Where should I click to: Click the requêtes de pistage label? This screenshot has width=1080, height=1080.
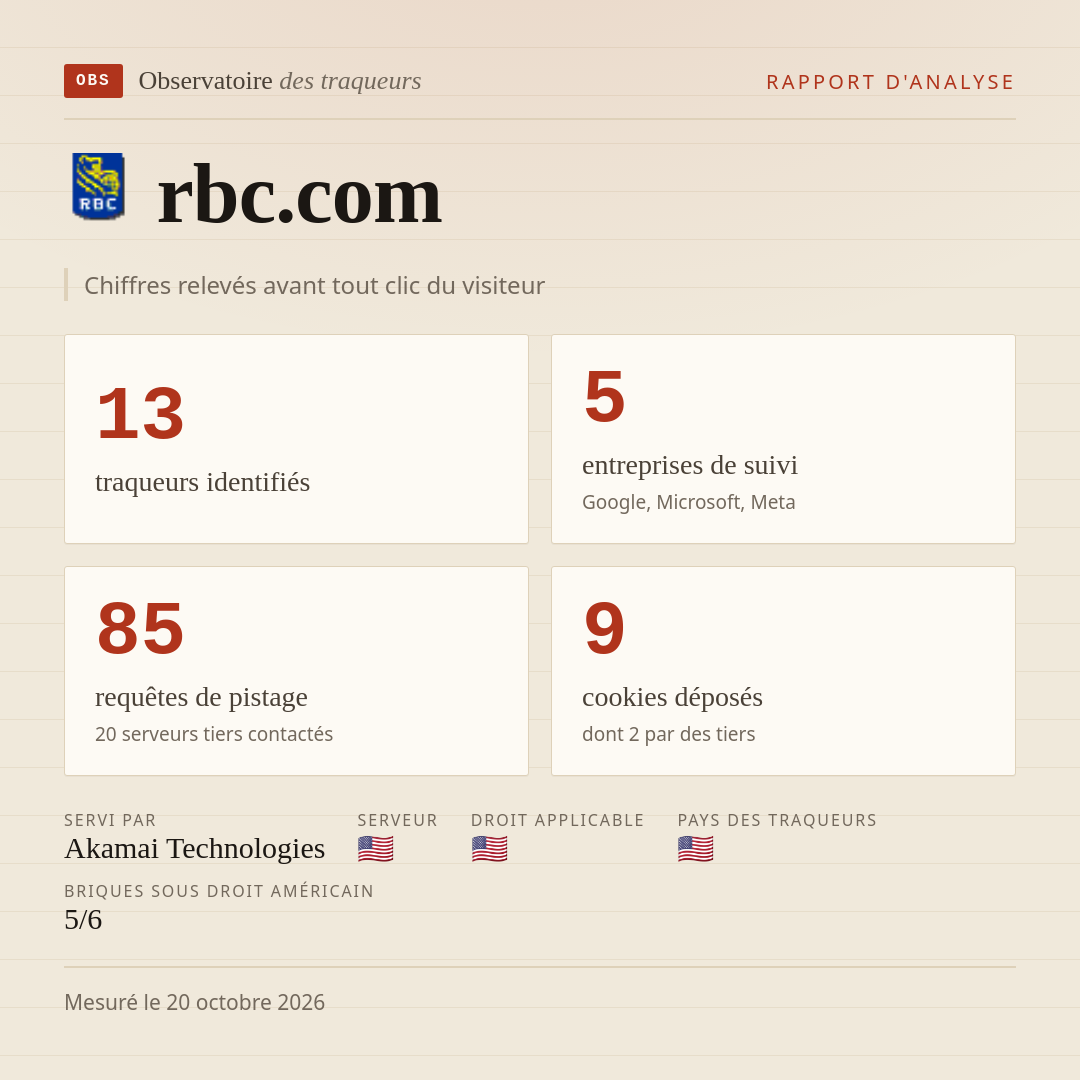click(201, 698)
